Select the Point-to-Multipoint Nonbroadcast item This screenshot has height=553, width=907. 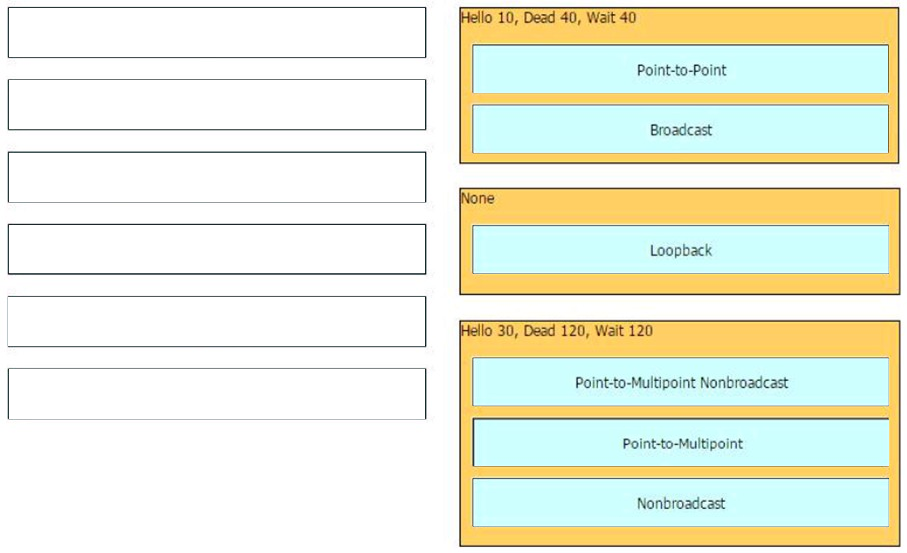pos(680,382)
